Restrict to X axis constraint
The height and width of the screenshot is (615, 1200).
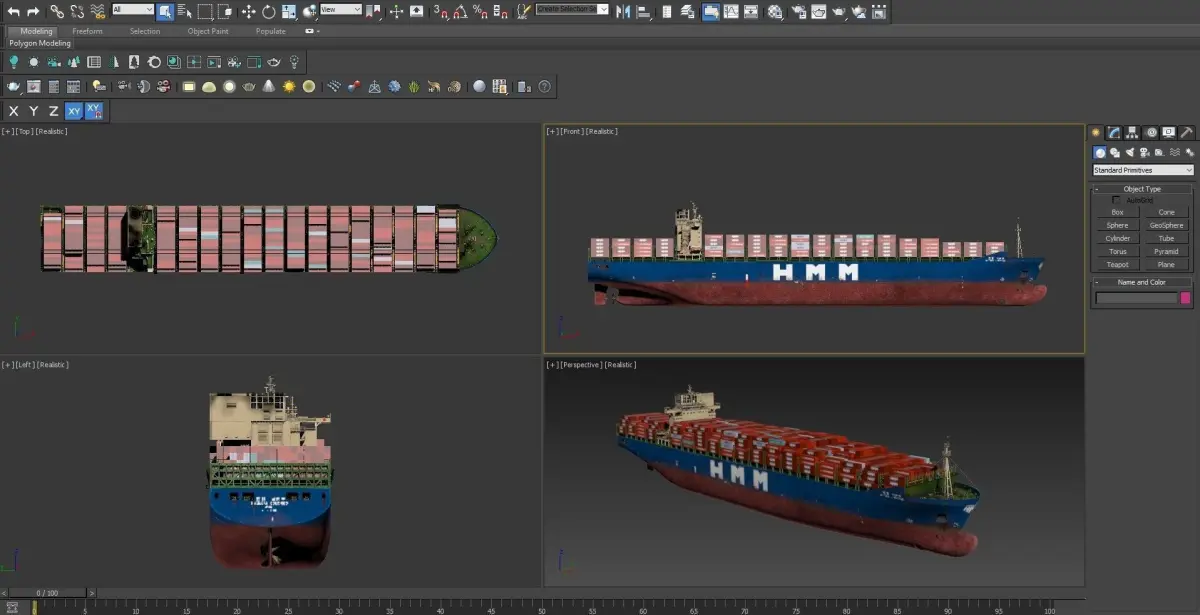point(14,111)
